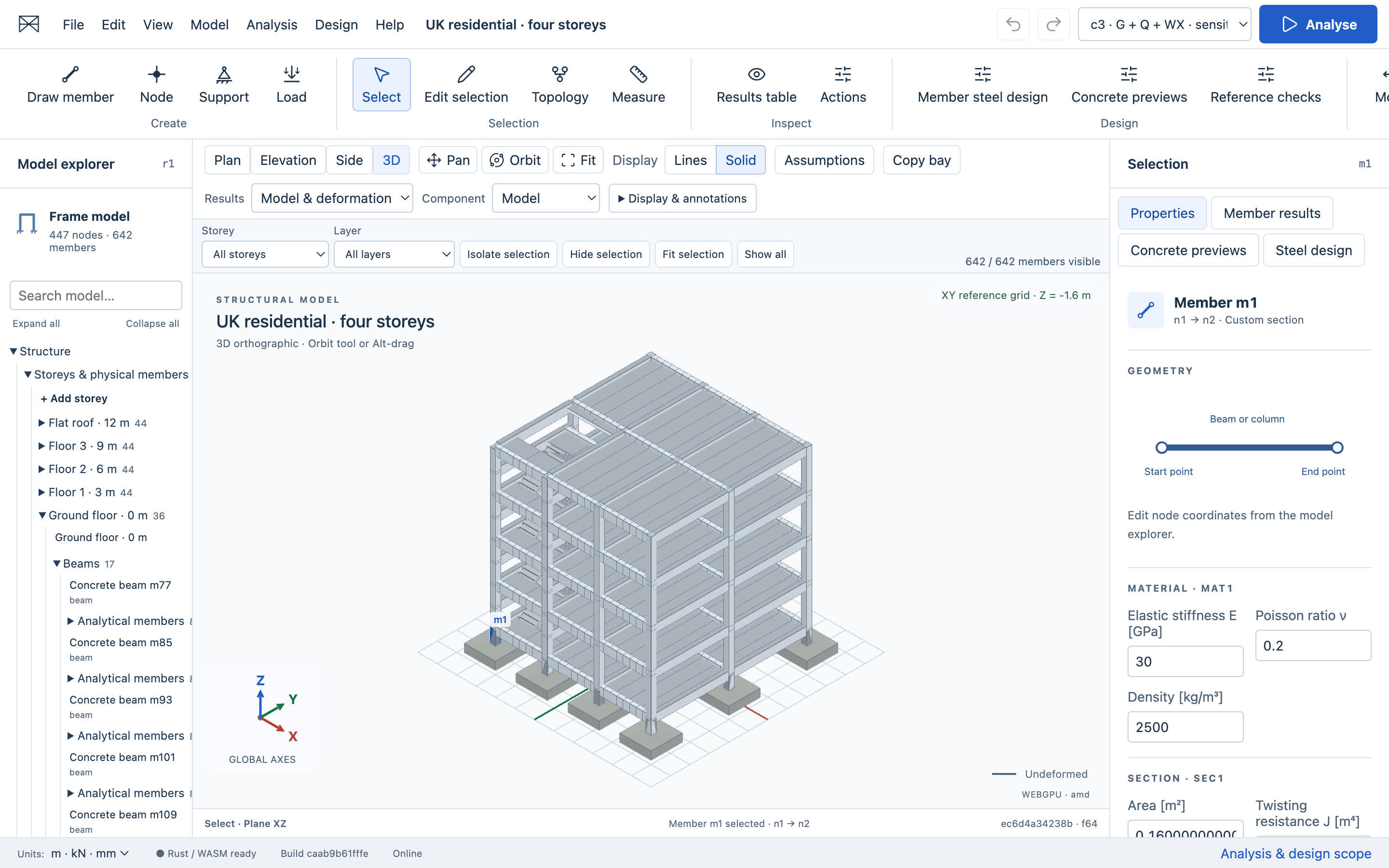Screen dimensions: 1389x868
Task: Undo the last action
Action: click(x=1013, y=24)
